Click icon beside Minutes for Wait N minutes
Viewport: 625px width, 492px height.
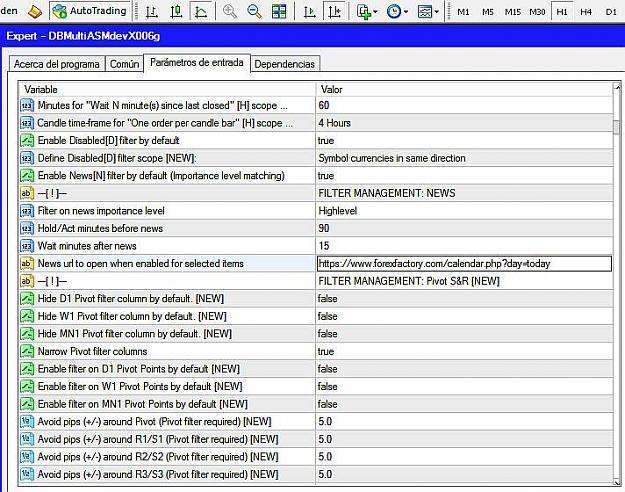[x=27, y=106]
